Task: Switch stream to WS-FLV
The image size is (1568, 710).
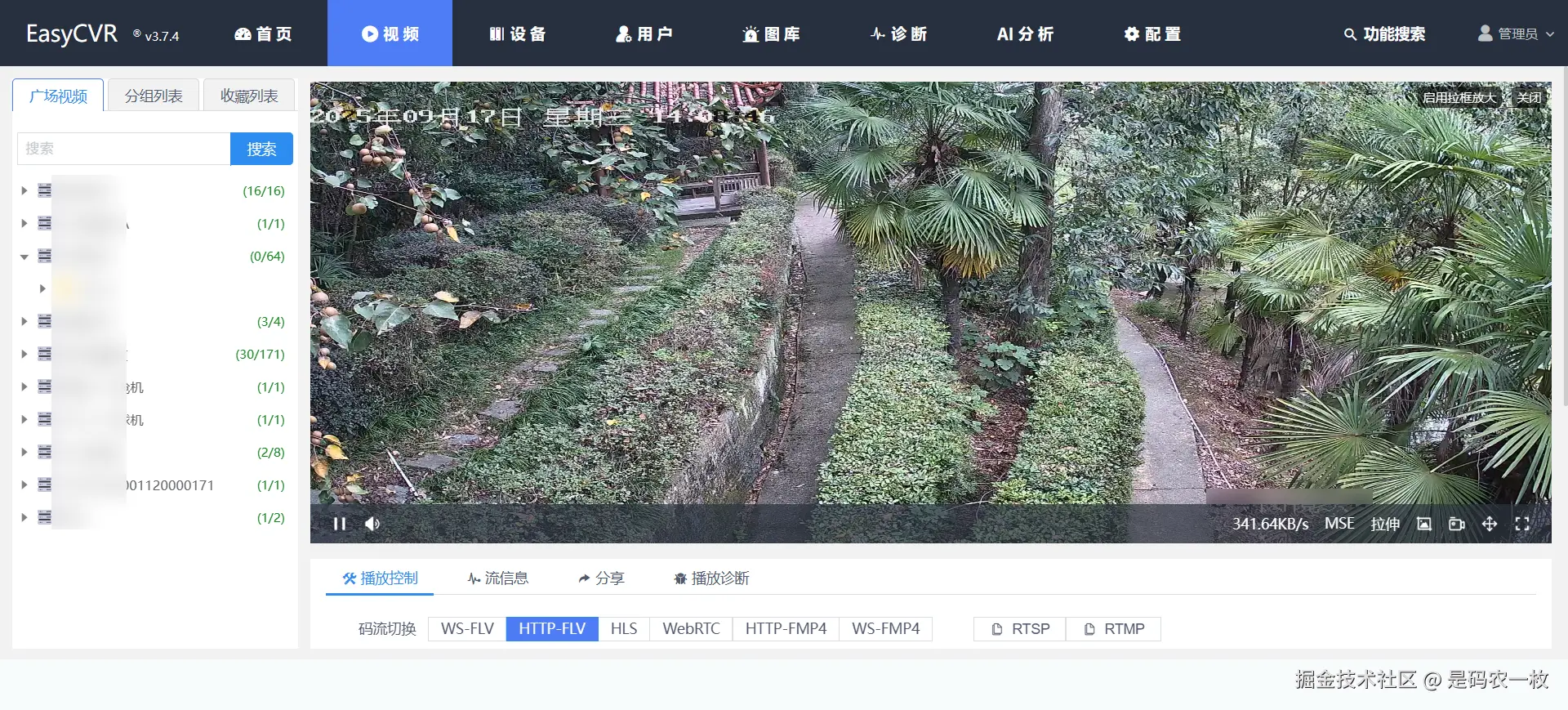Action: coord(467,629)
